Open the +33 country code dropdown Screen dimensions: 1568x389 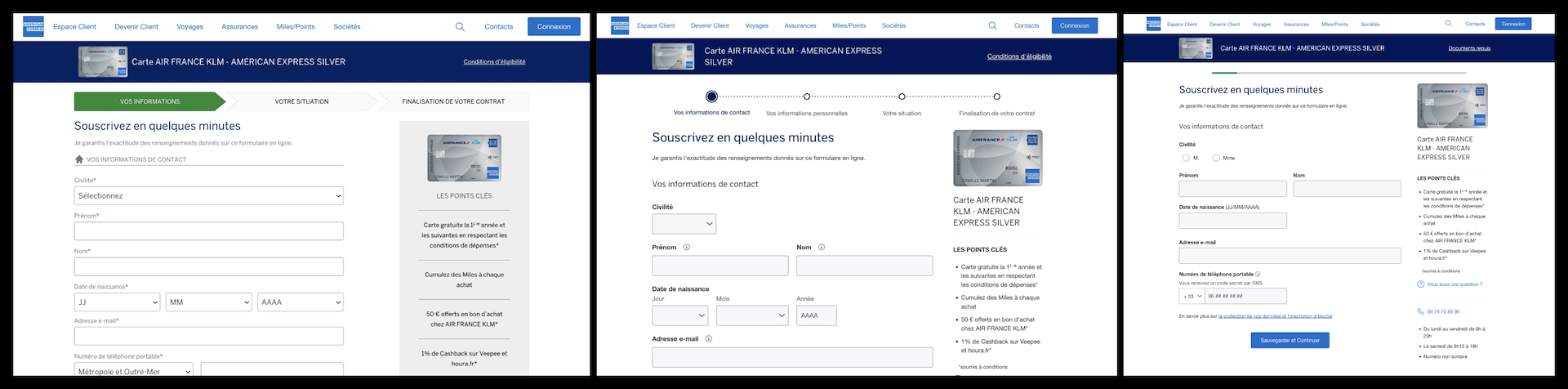[1192, 297]
